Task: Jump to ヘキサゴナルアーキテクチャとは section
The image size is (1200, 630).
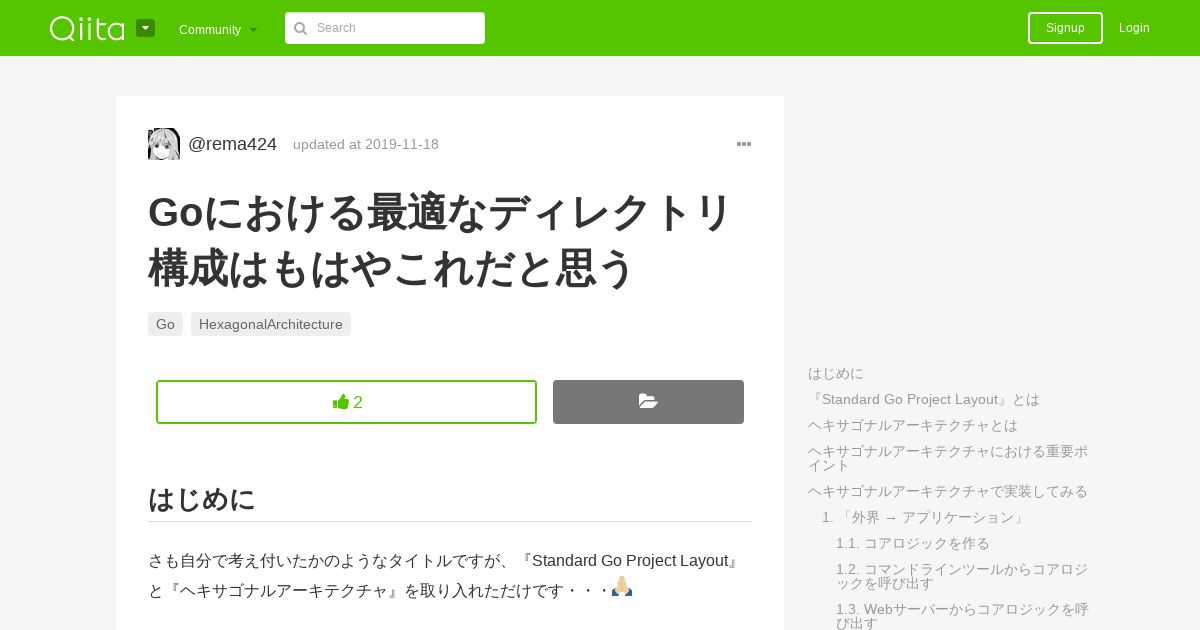Action: pyautogui.click(x=913, y=425)
